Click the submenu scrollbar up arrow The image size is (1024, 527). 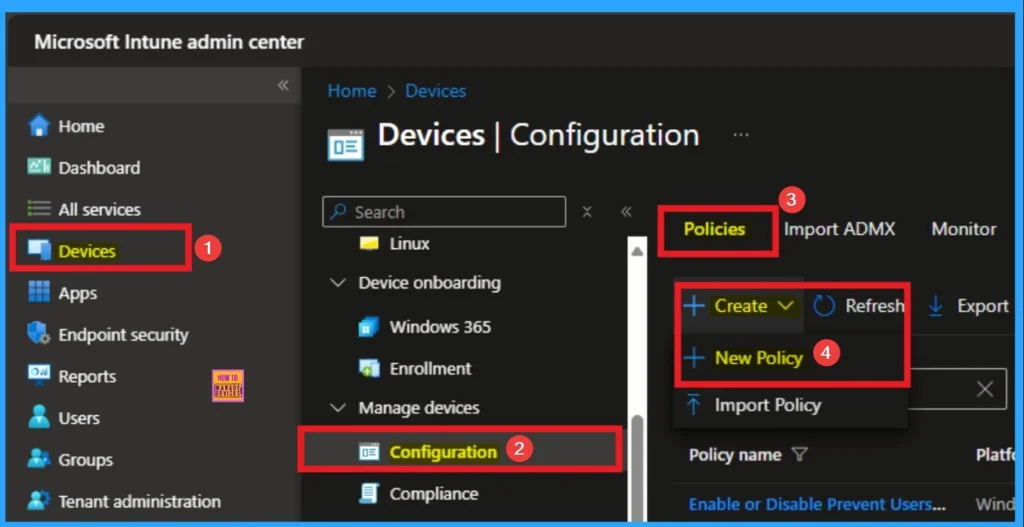click(x=637, y=251)
